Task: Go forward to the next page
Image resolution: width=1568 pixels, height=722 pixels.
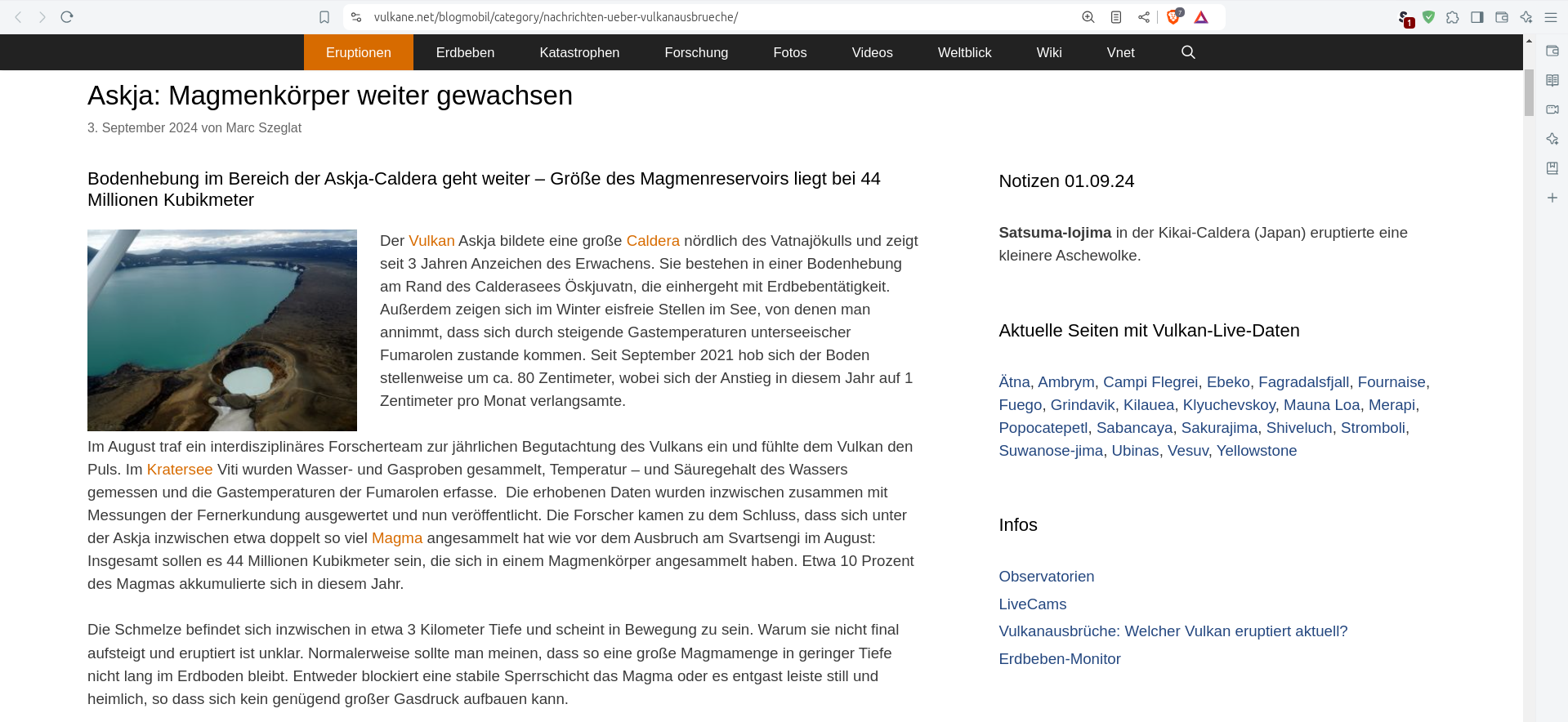Action: coord(42,17)
